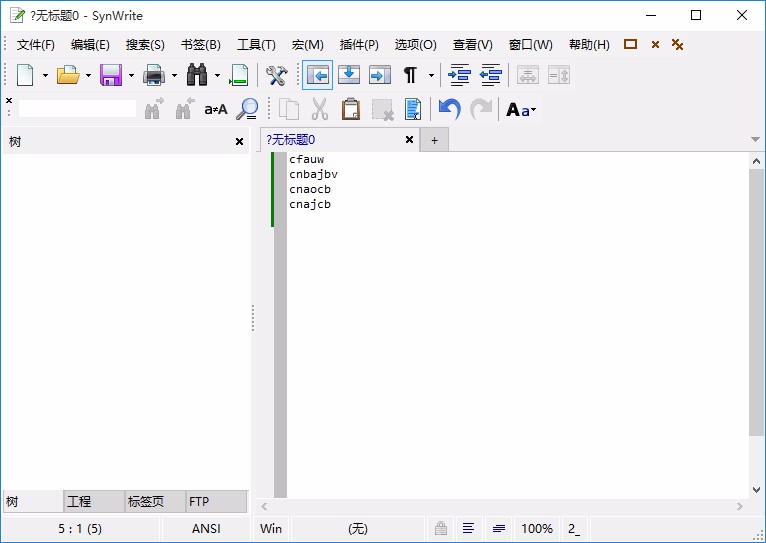Close the quick search bar
The width and height of the screenshot is (766, 543).
(x=9, y=101)
